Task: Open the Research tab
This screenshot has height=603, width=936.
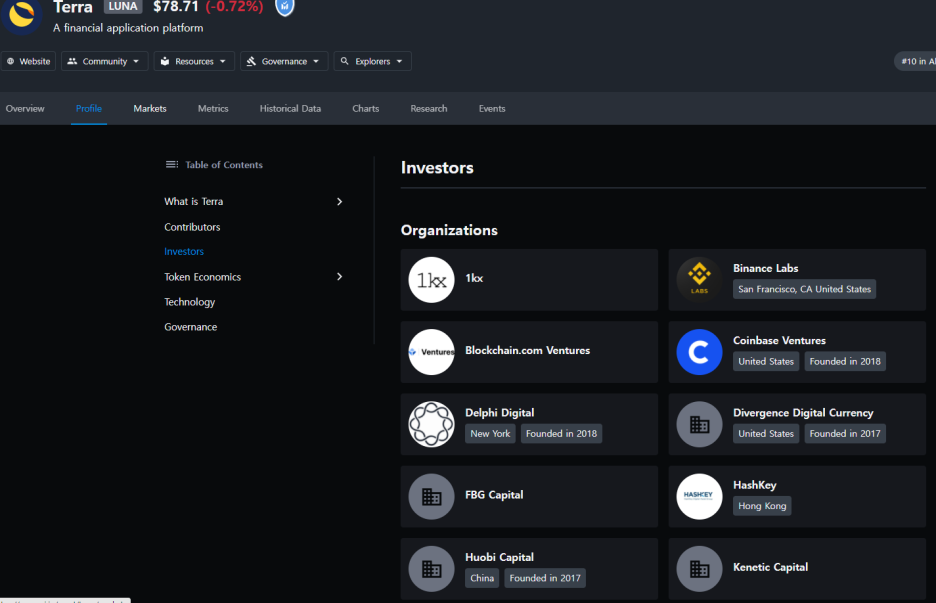Action: coord(429,109)
